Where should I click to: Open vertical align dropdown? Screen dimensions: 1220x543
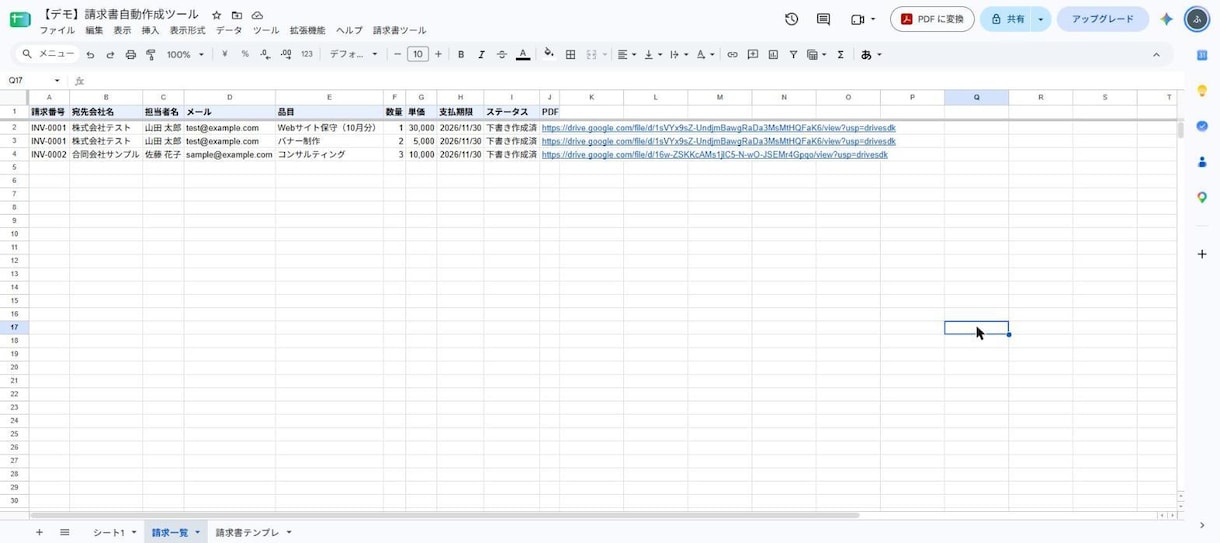(x=654, y=55)
